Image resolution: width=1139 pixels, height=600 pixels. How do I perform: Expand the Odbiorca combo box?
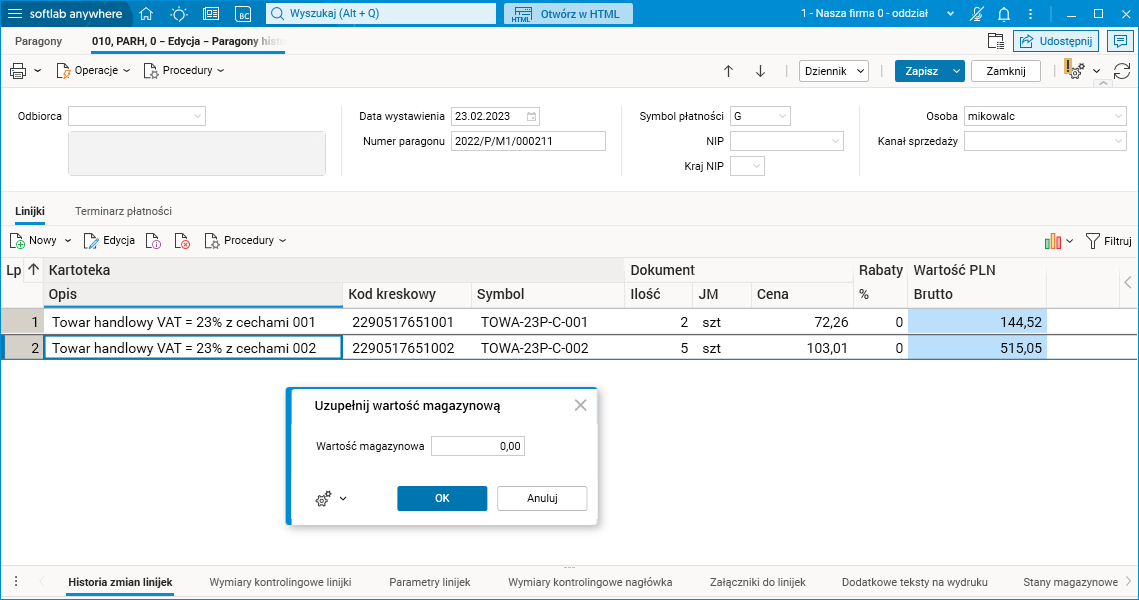click(198, 116)
